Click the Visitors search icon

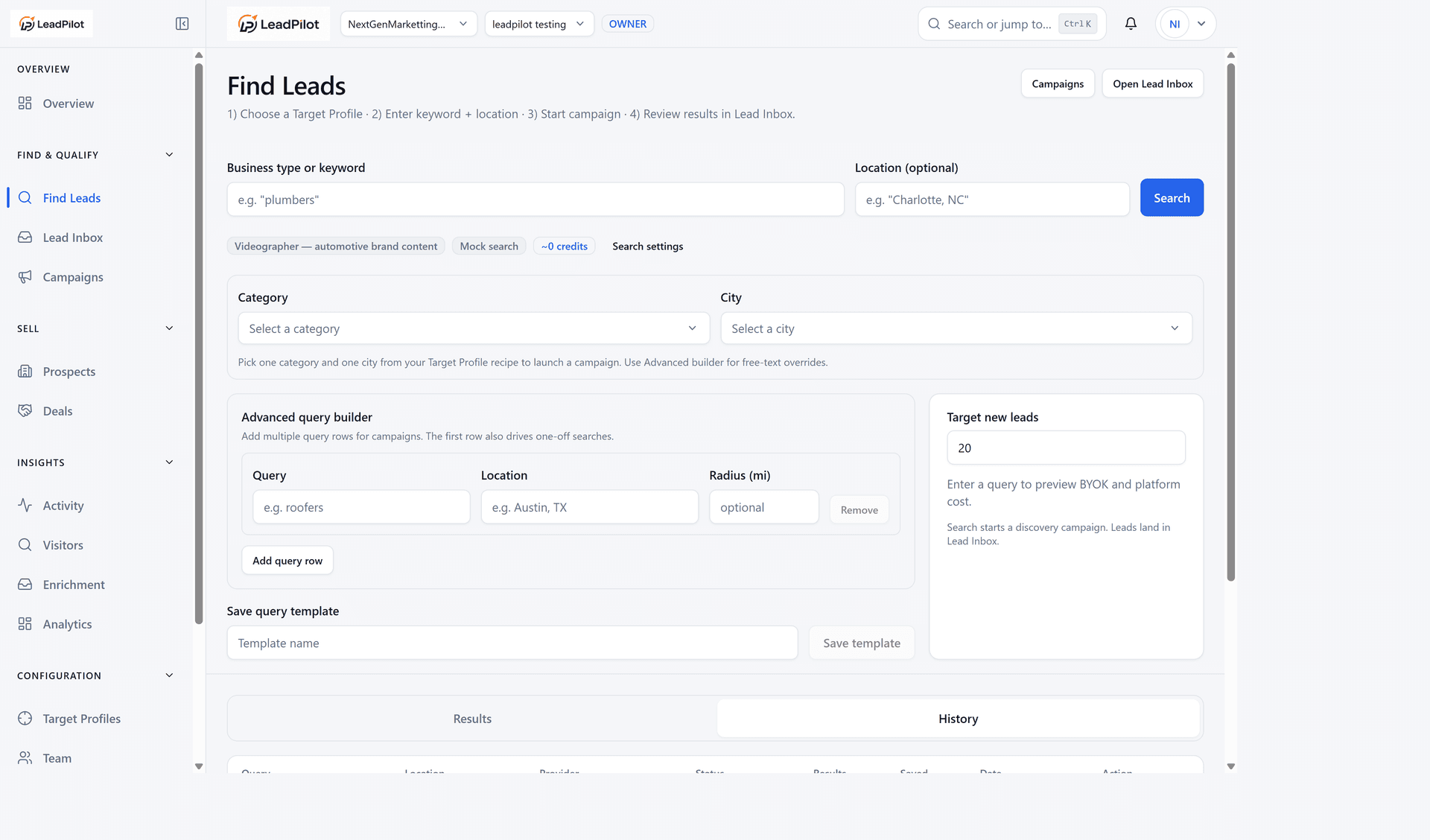click(x=25, y=545)
